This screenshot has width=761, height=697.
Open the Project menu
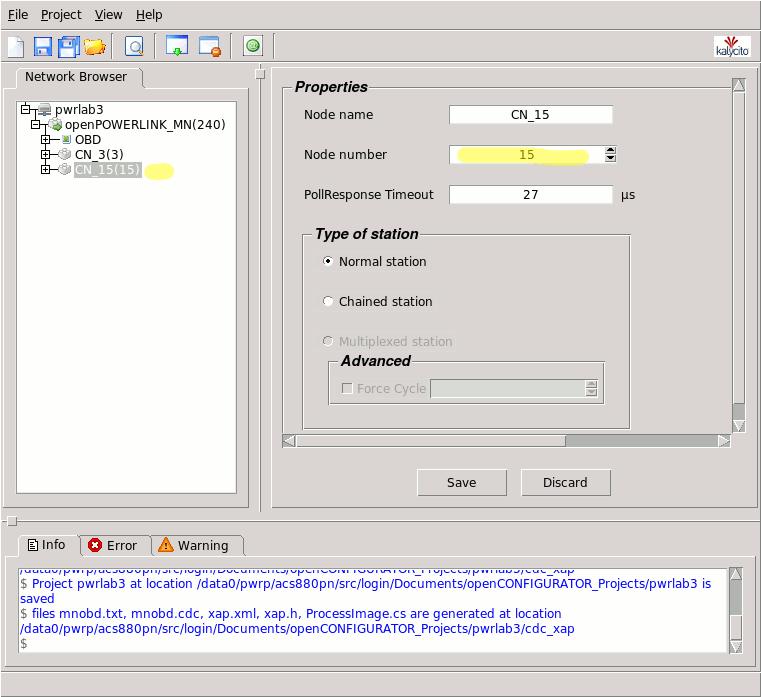pos(61,15)
